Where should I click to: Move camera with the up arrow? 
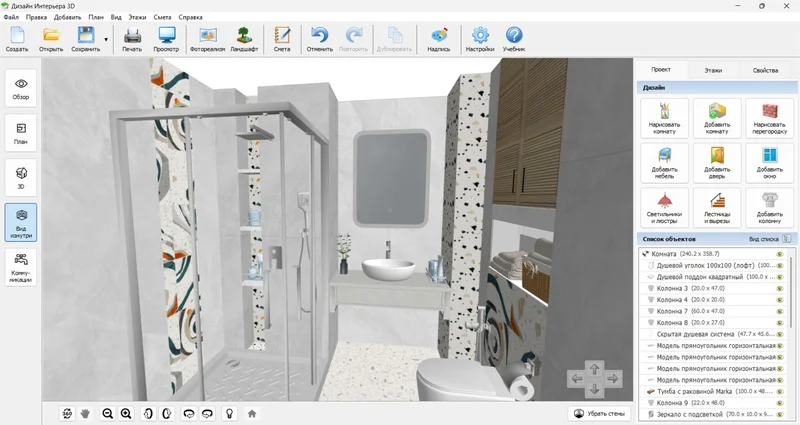pyautogui.click(x=594, y=368)
